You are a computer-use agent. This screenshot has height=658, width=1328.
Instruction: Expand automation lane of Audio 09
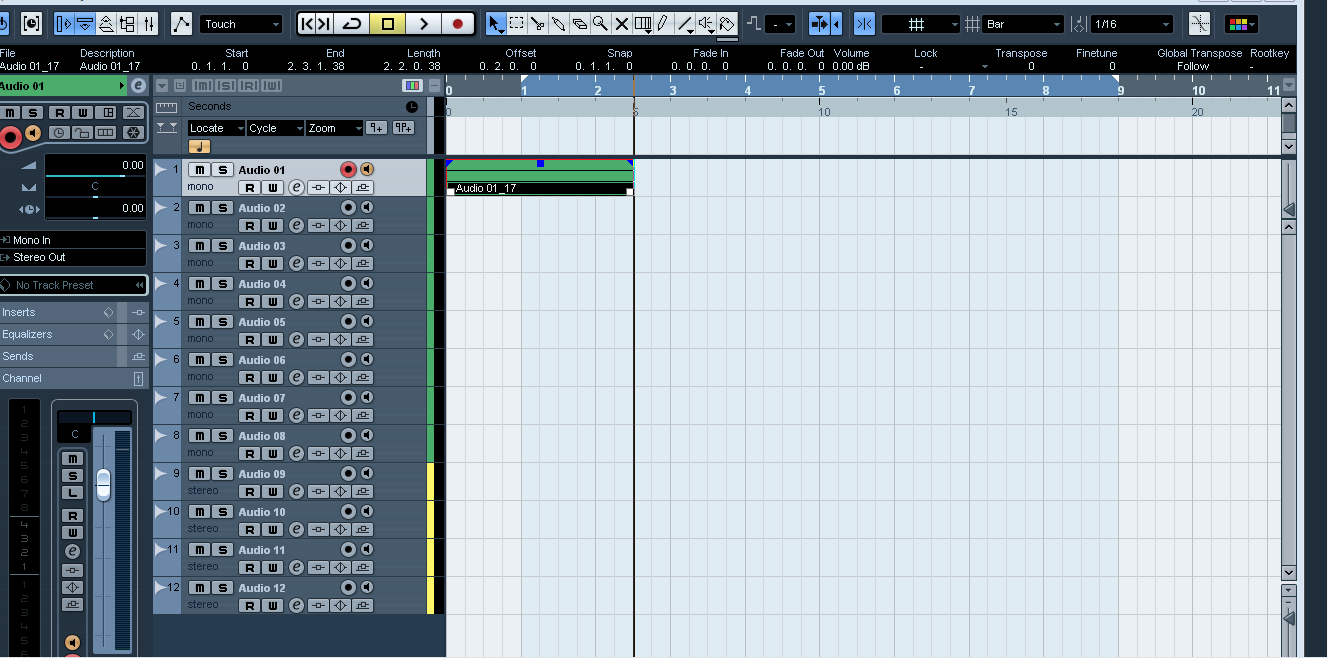pyautogui.click(x=162, y=472)
